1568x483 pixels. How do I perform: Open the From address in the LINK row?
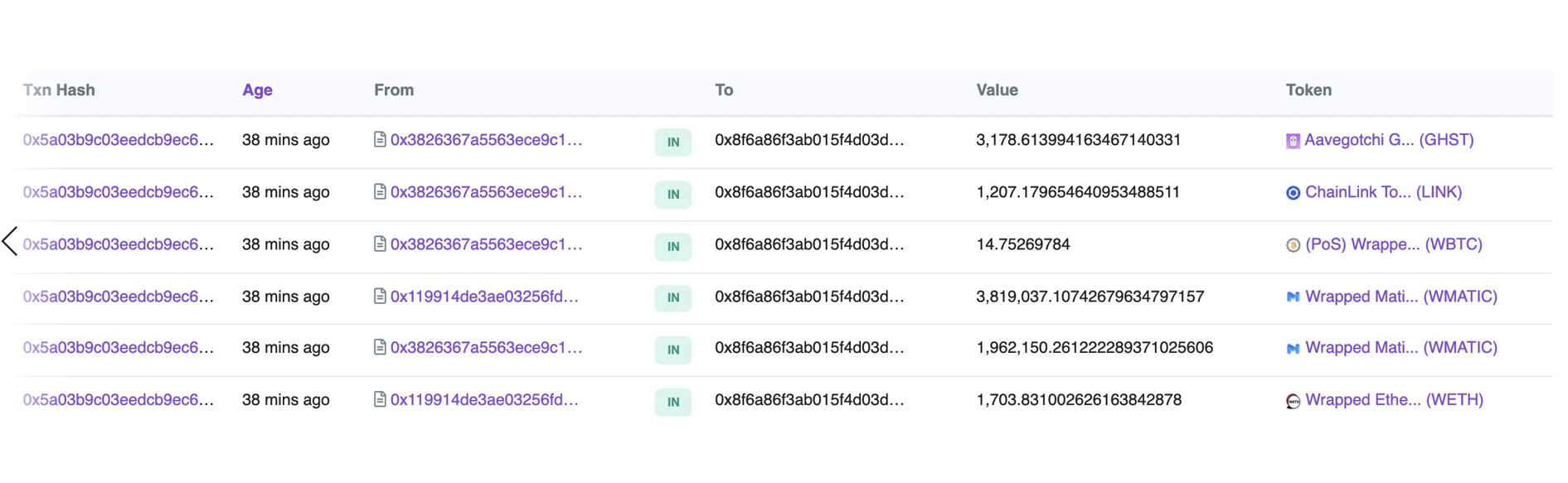pos(486,192)
